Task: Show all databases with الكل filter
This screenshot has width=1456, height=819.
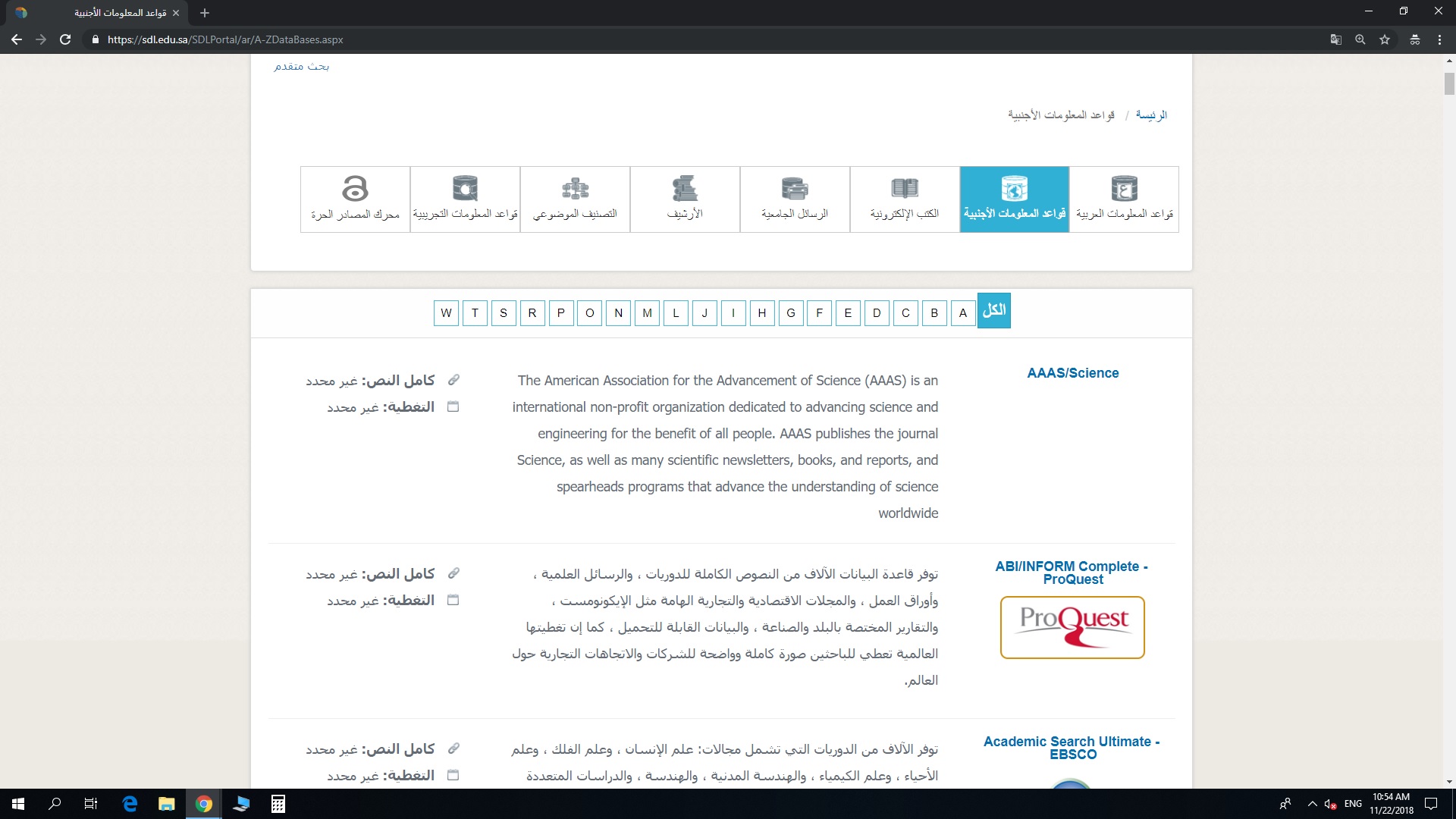Action: [993, 311]
